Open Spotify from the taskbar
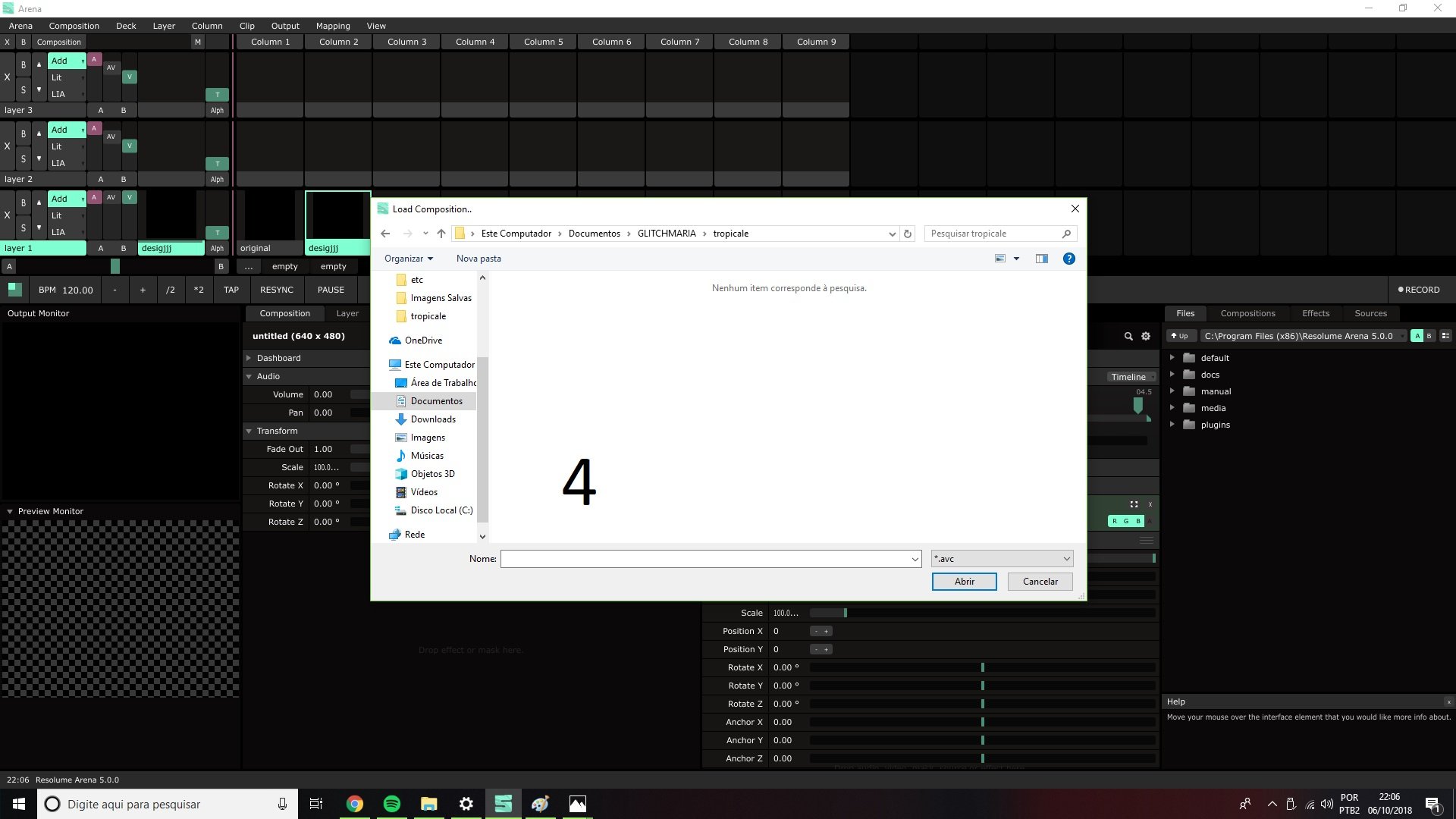The image size is (1456, 819). [x=392, y=804]
